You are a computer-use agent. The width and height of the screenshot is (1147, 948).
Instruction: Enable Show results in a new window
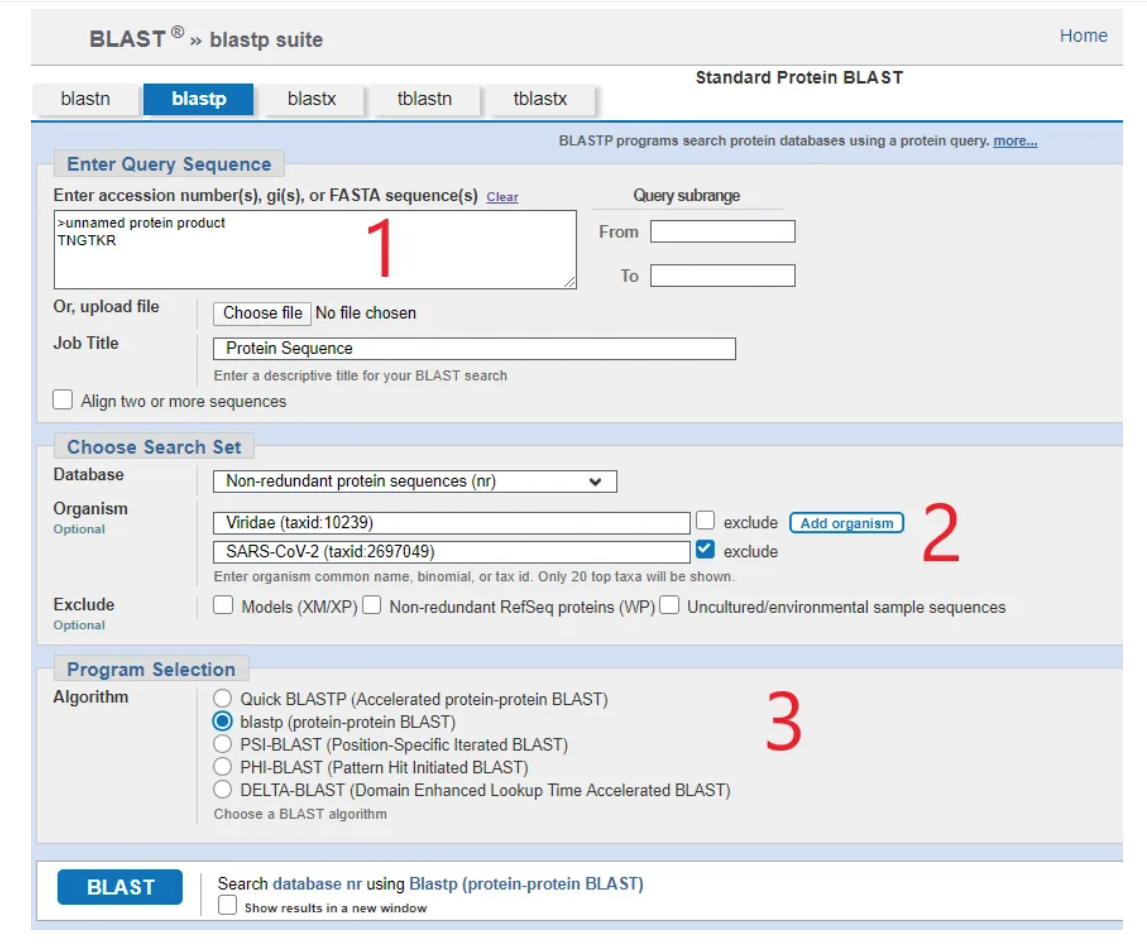click(228, 906)
